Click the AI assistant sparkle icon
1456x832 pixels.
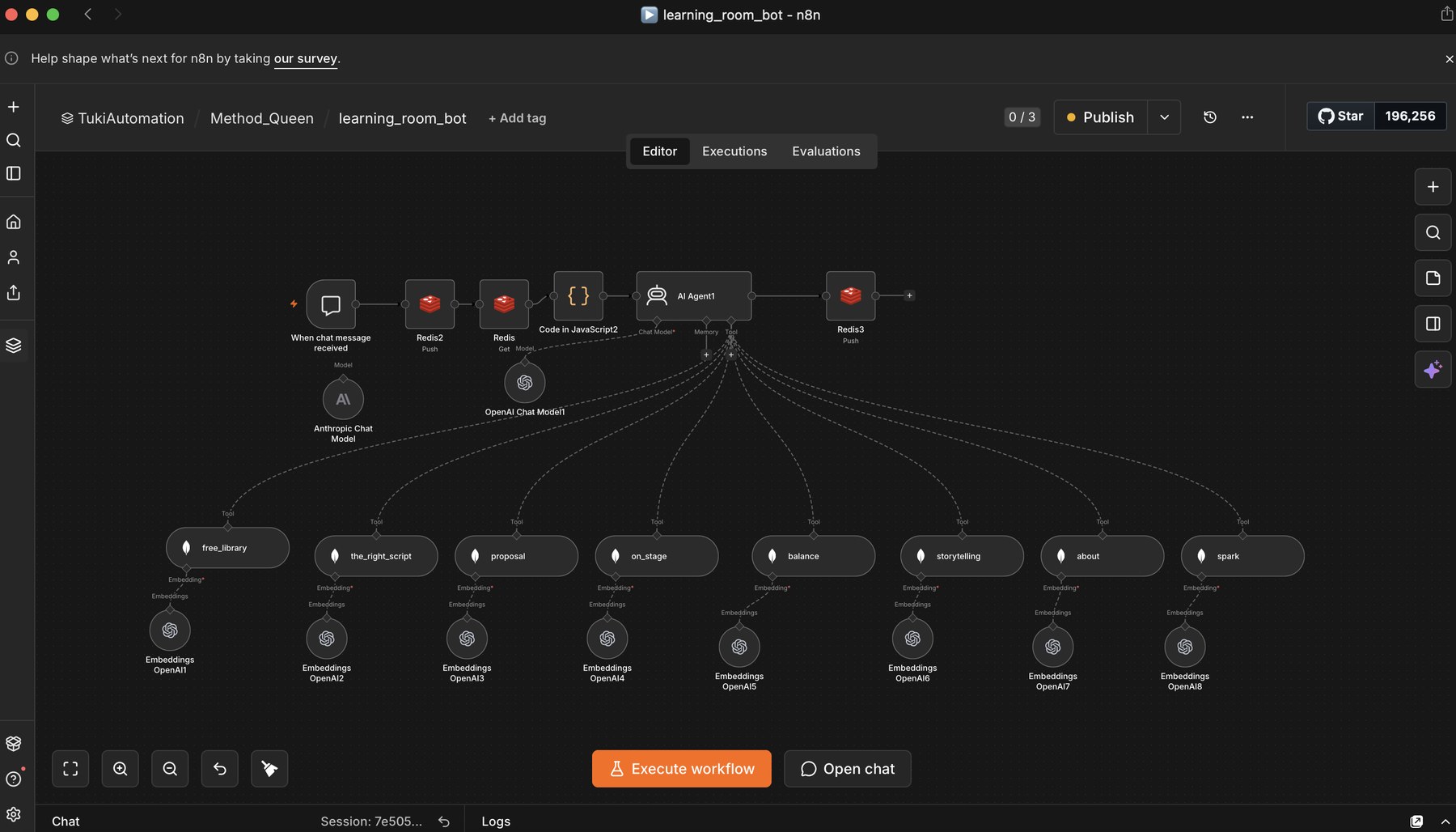click(1433, 370)
